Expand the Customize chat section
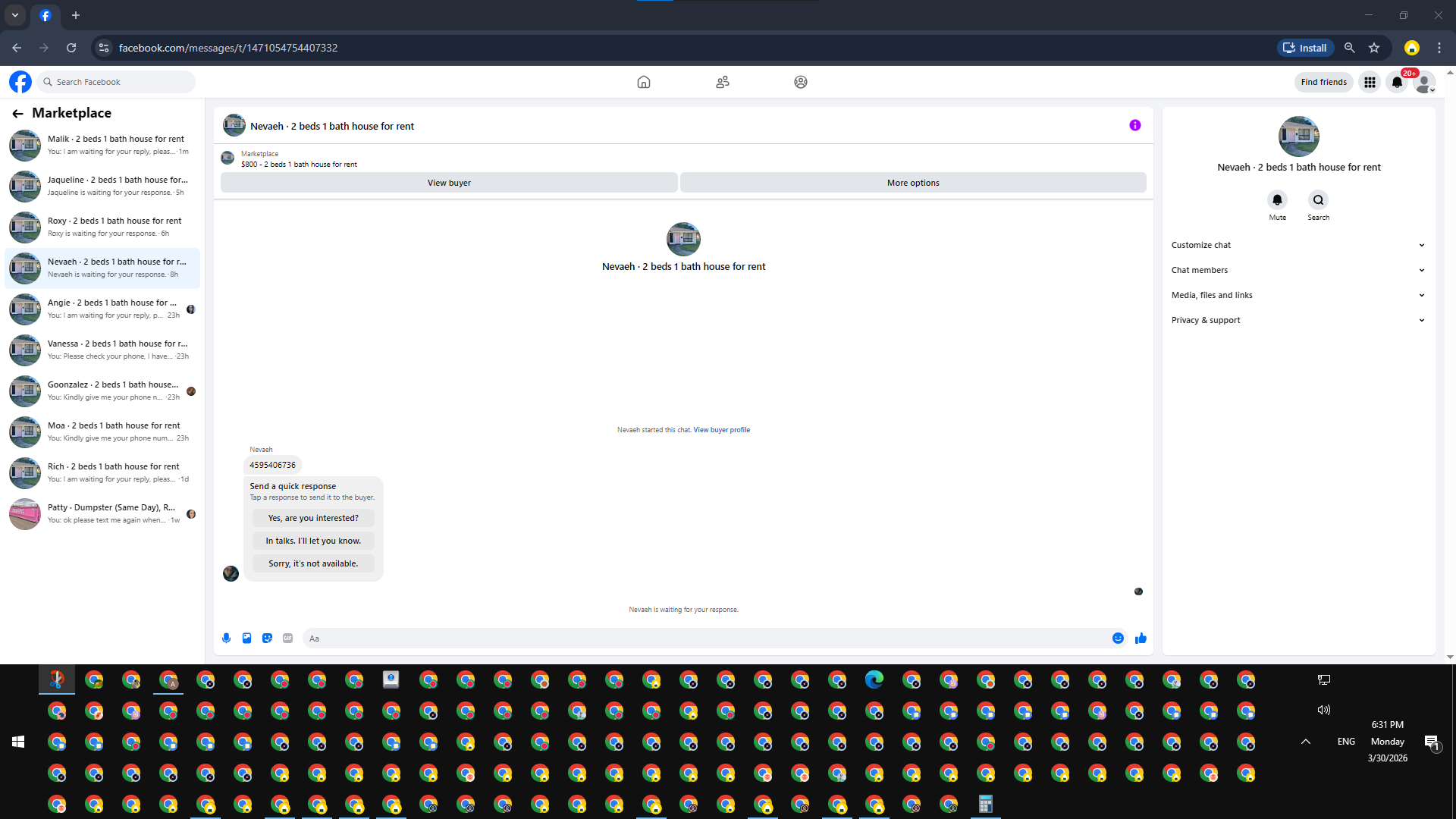1456x819 pixels. point(1298,245)
